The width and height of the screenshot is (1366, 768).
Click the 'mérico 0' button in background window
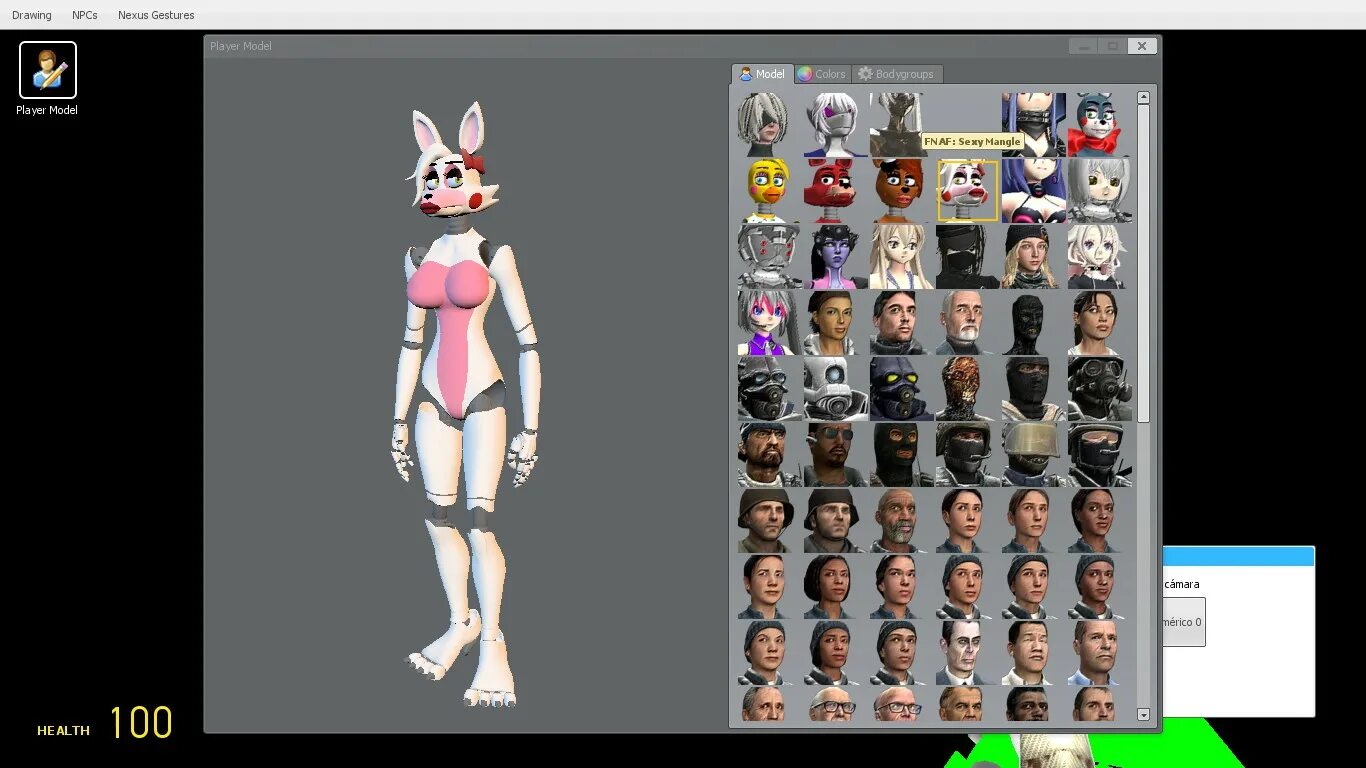[x=1184, y=622]
